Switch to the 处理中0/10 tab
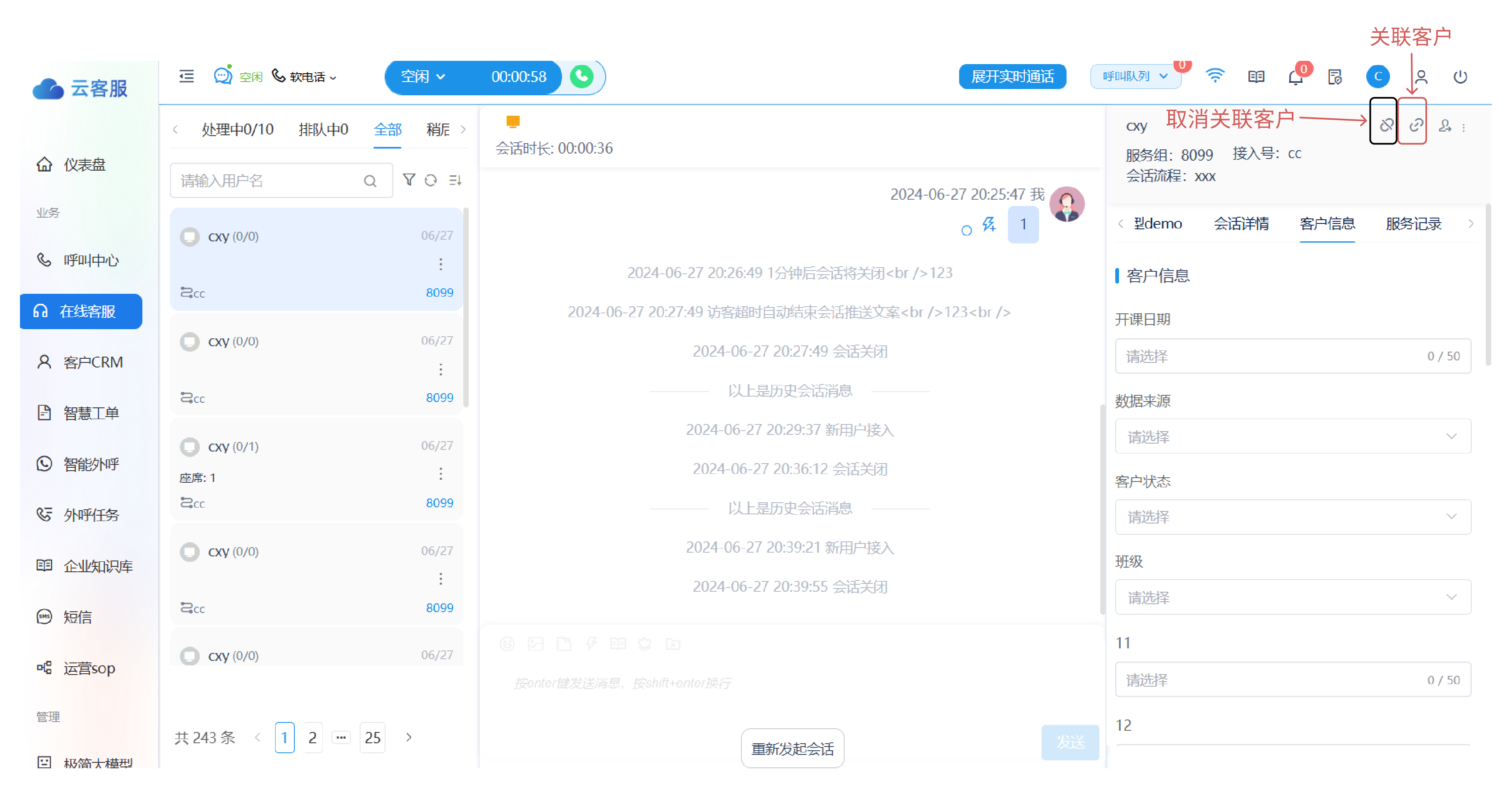The height and width of the screenshot is (789, 1512). click(x=237, y=129)
